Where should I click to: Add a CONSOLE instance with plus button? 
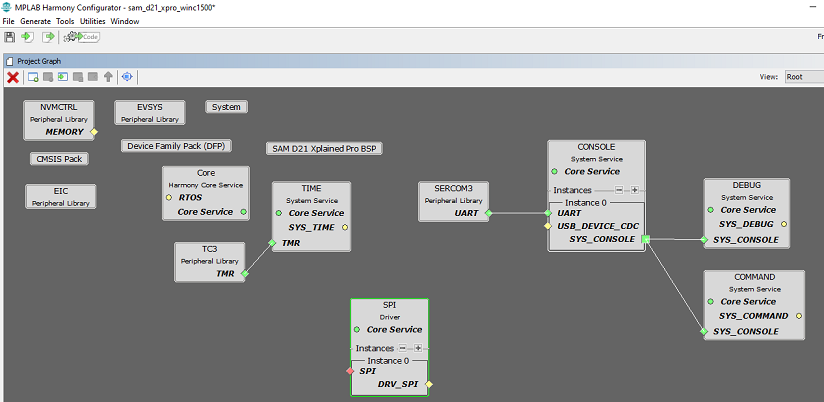(x=634, y=190)
